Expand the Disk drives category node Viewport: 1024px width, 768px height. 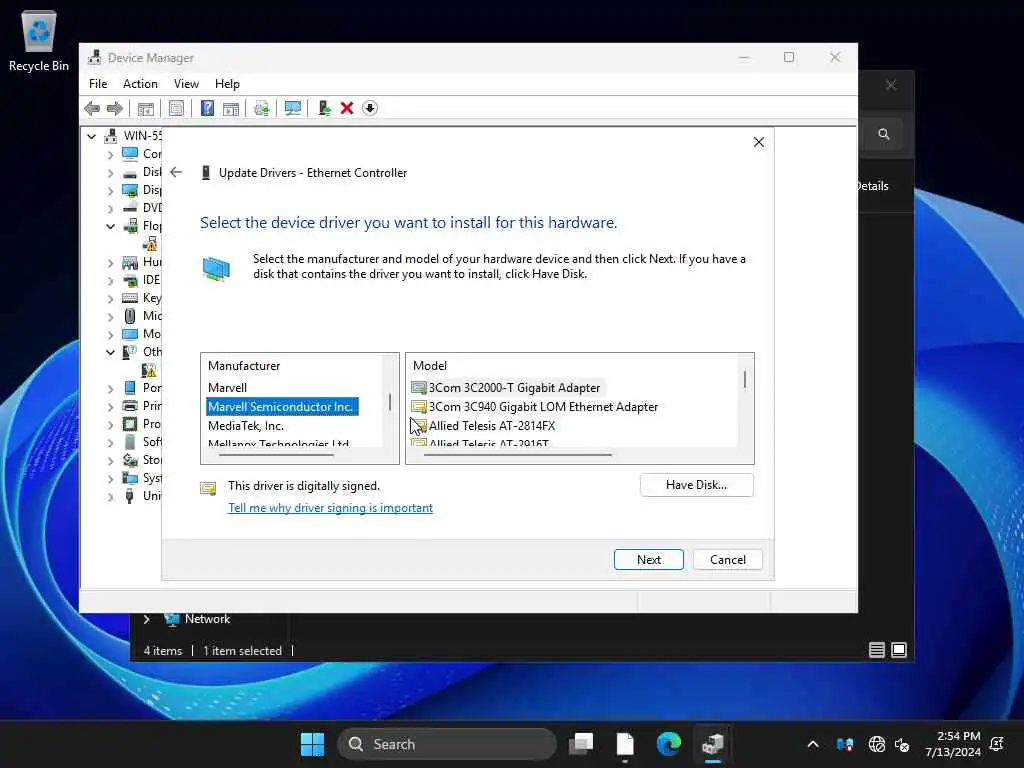[x=110, y=173]
